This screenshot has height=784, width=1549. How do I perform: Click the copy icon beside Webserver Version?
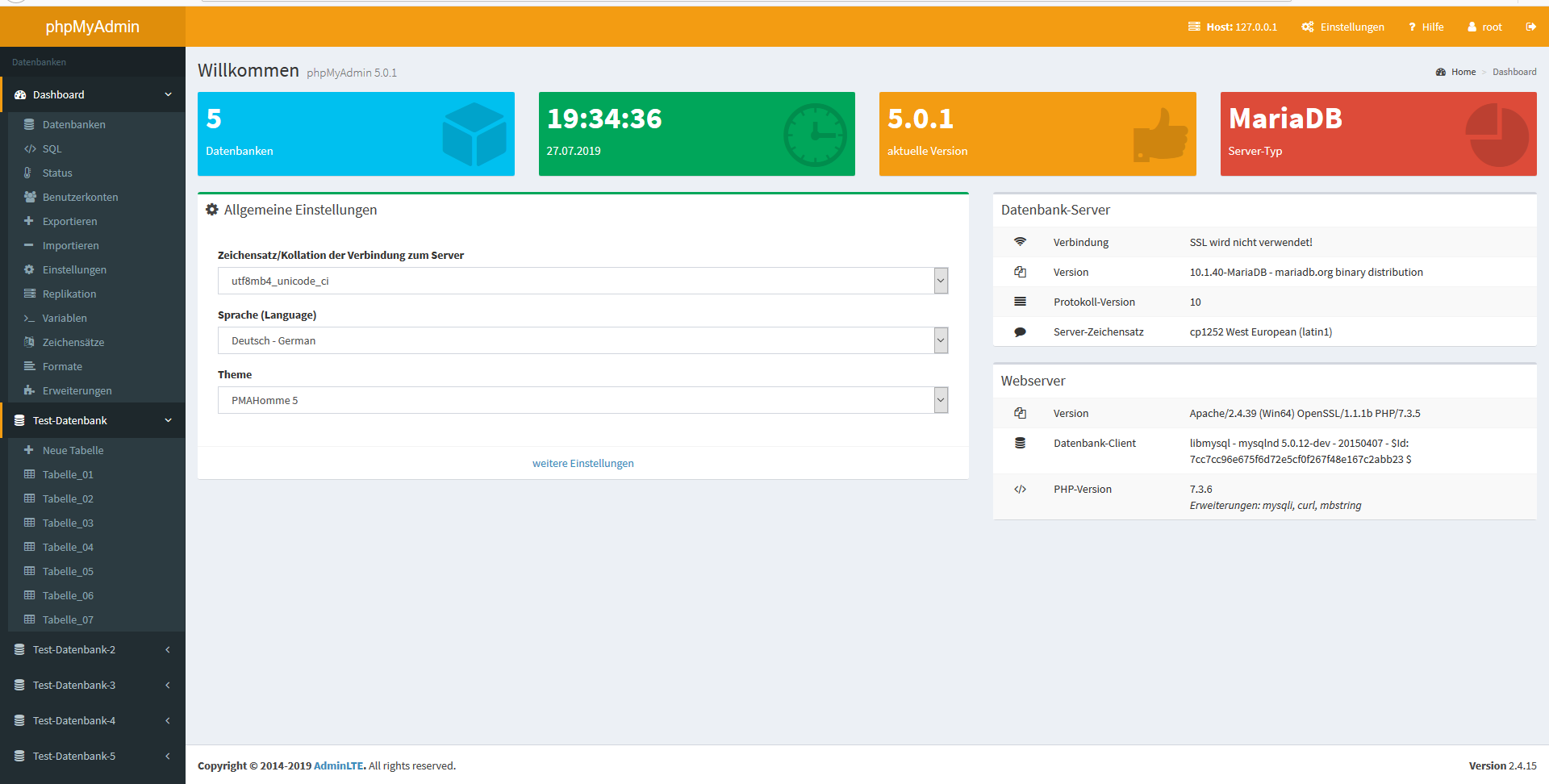tap(1020, 413)
